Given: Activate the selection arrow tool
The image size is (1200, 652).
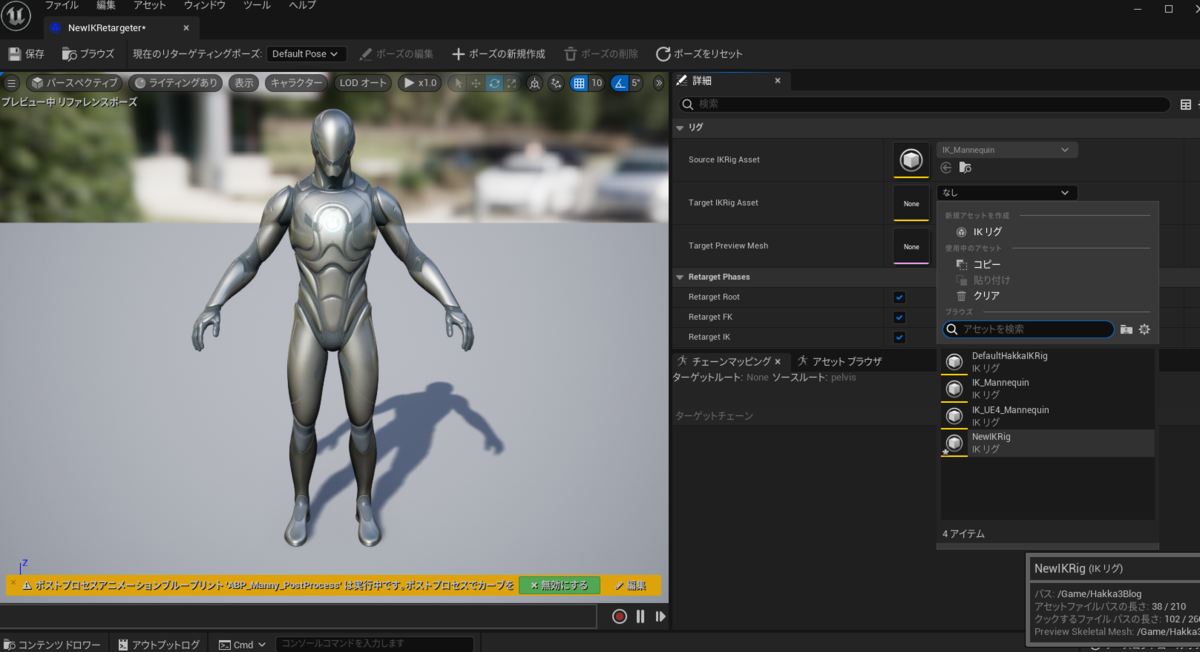Looking at the screenshot, I should [x=457, y=83].
